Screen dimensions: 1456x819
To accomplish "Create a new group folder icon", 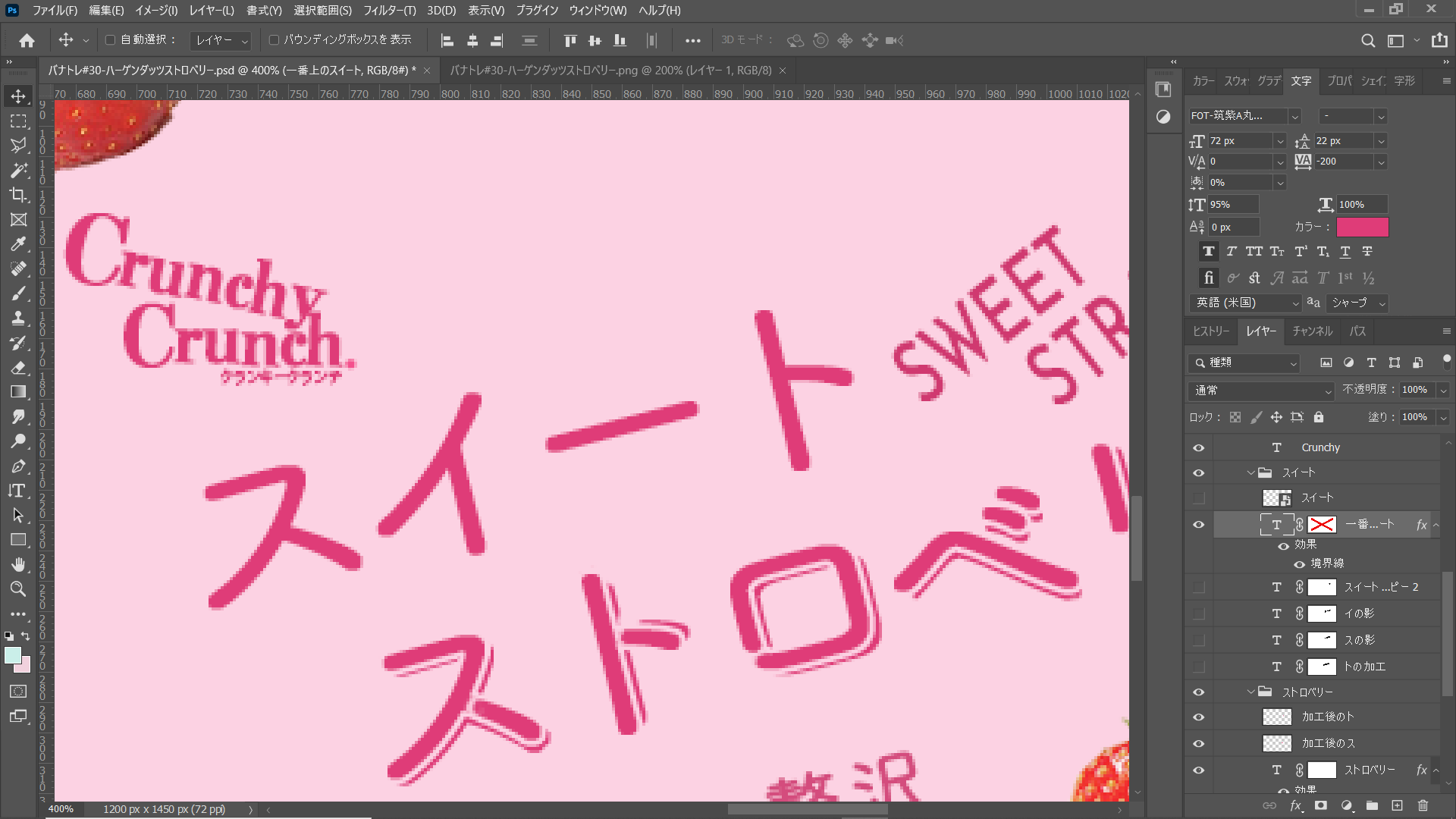I will (1372, 805).
